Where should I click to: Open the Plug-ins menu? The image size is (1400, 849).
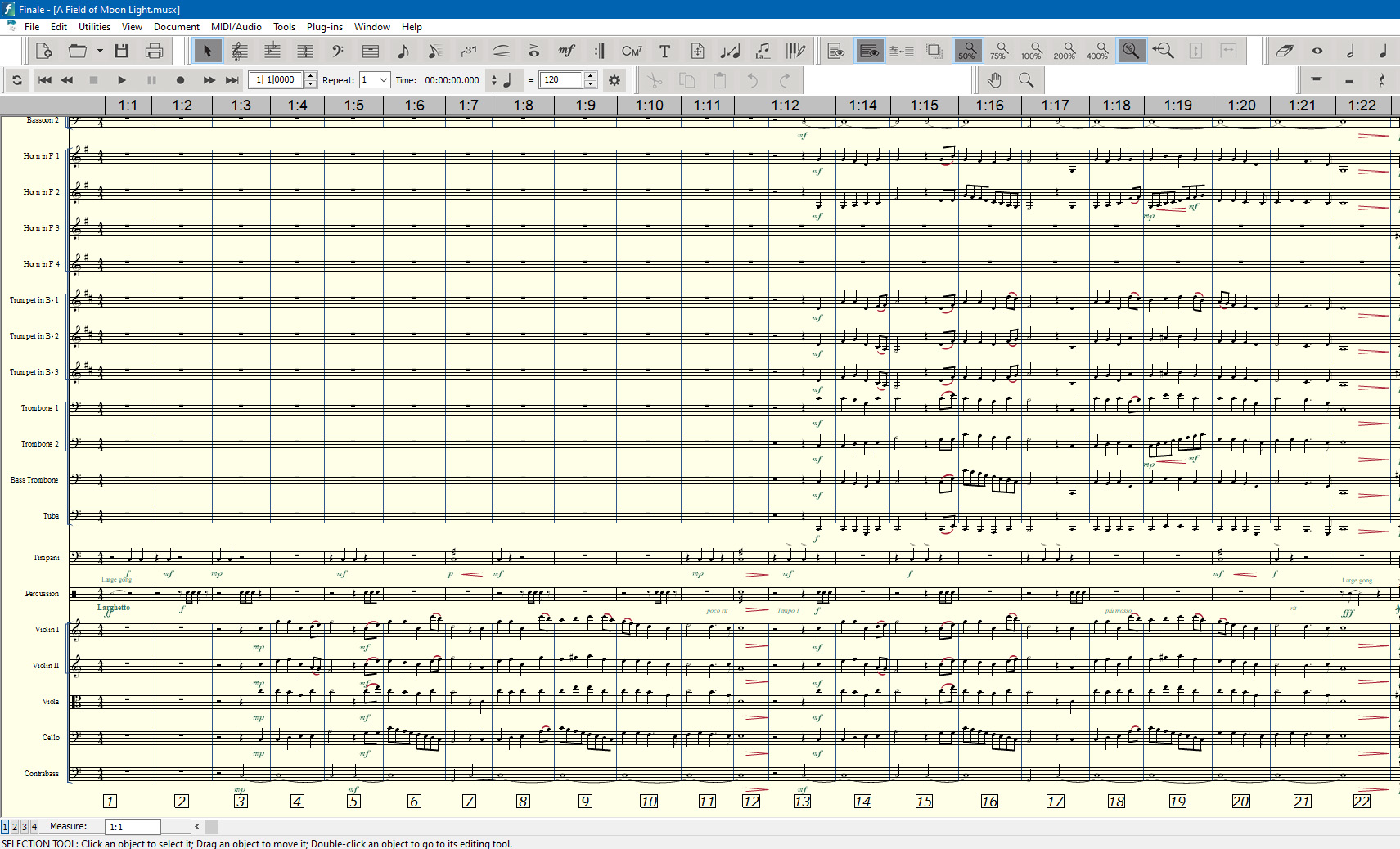[324, 27]
